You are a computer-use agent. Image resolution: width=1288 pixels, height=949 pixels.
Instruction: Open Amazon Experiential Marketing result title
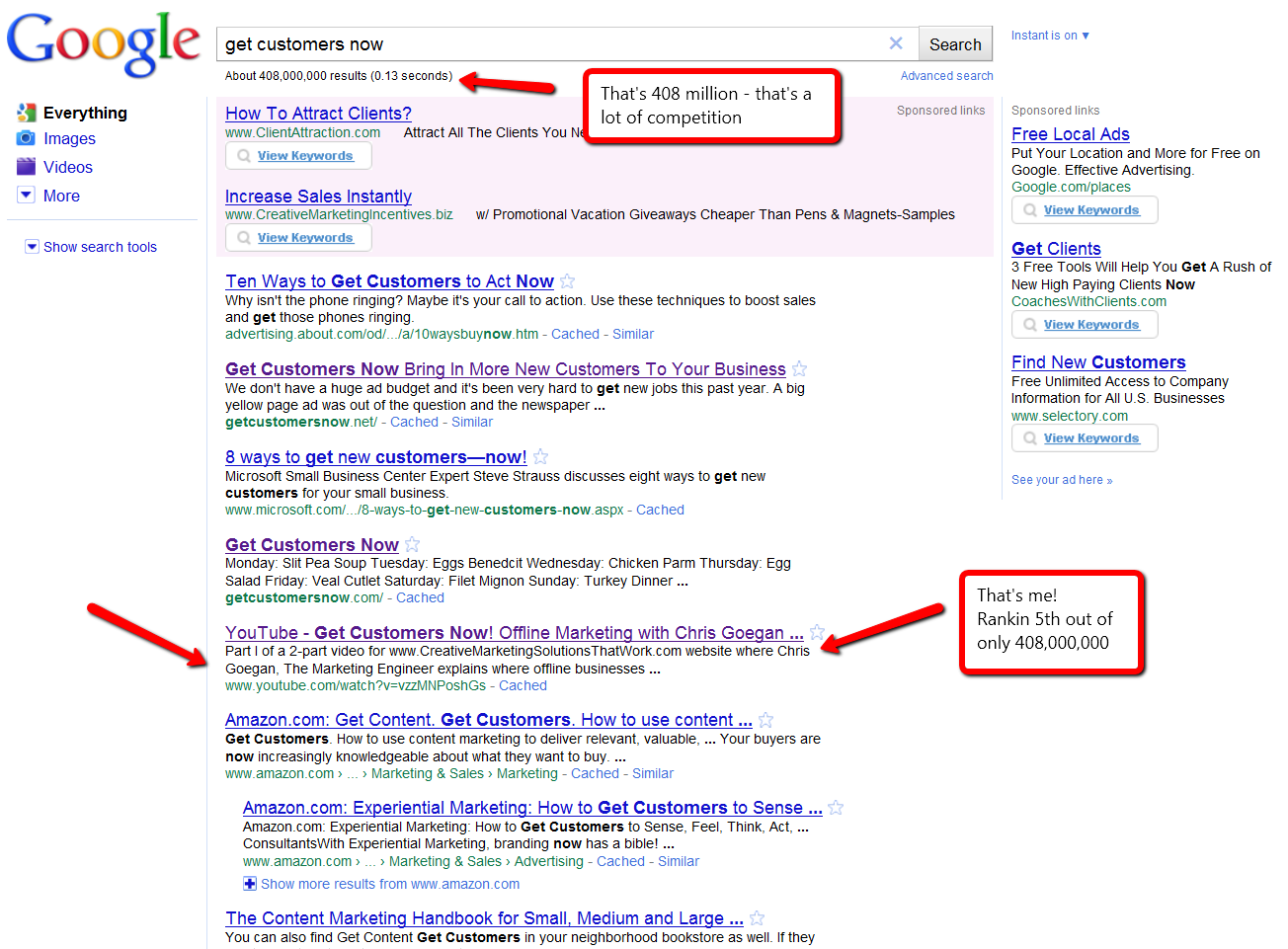[532, 808]
